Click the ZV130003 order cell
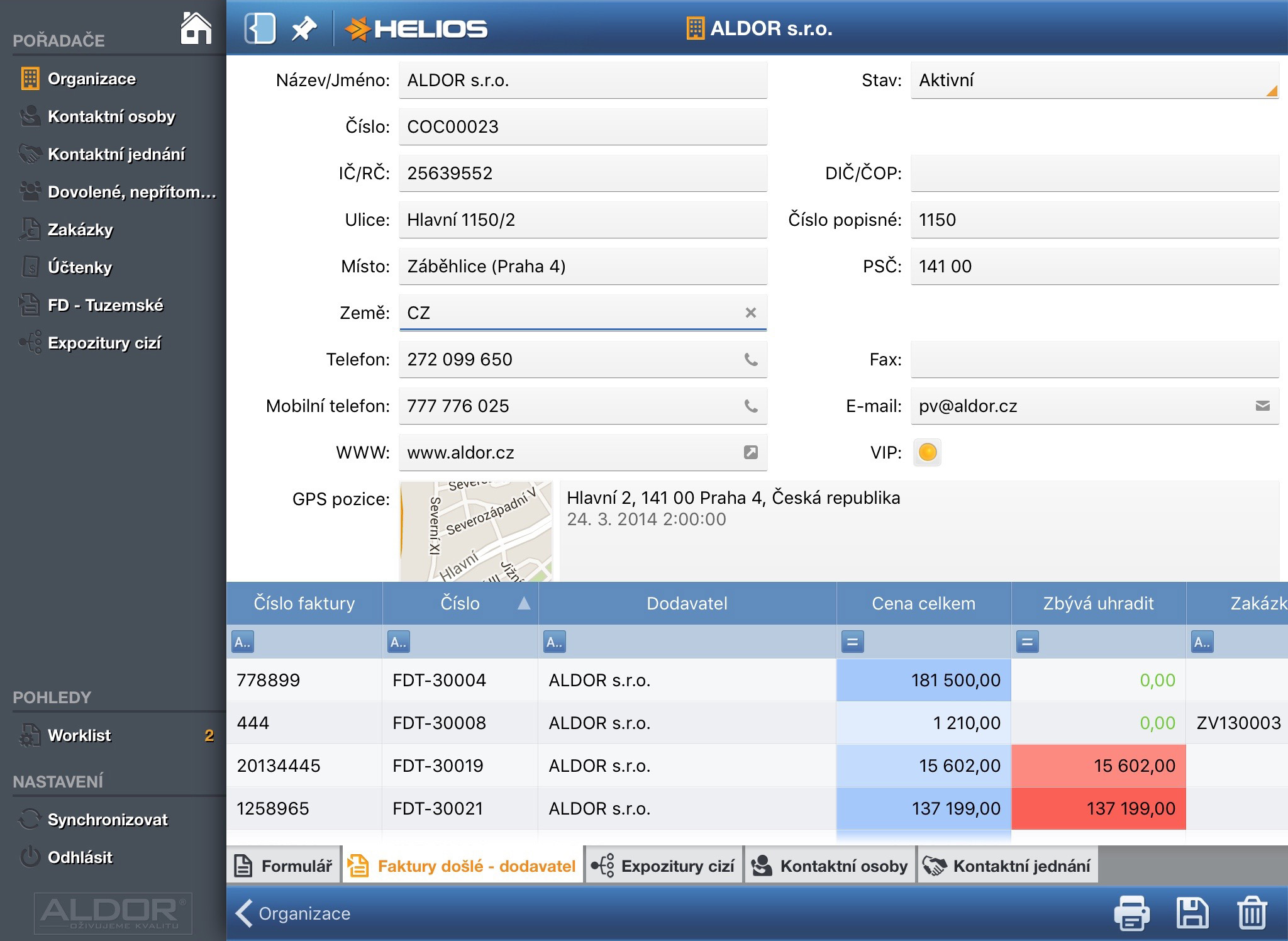 click(x=1238, y=723)
